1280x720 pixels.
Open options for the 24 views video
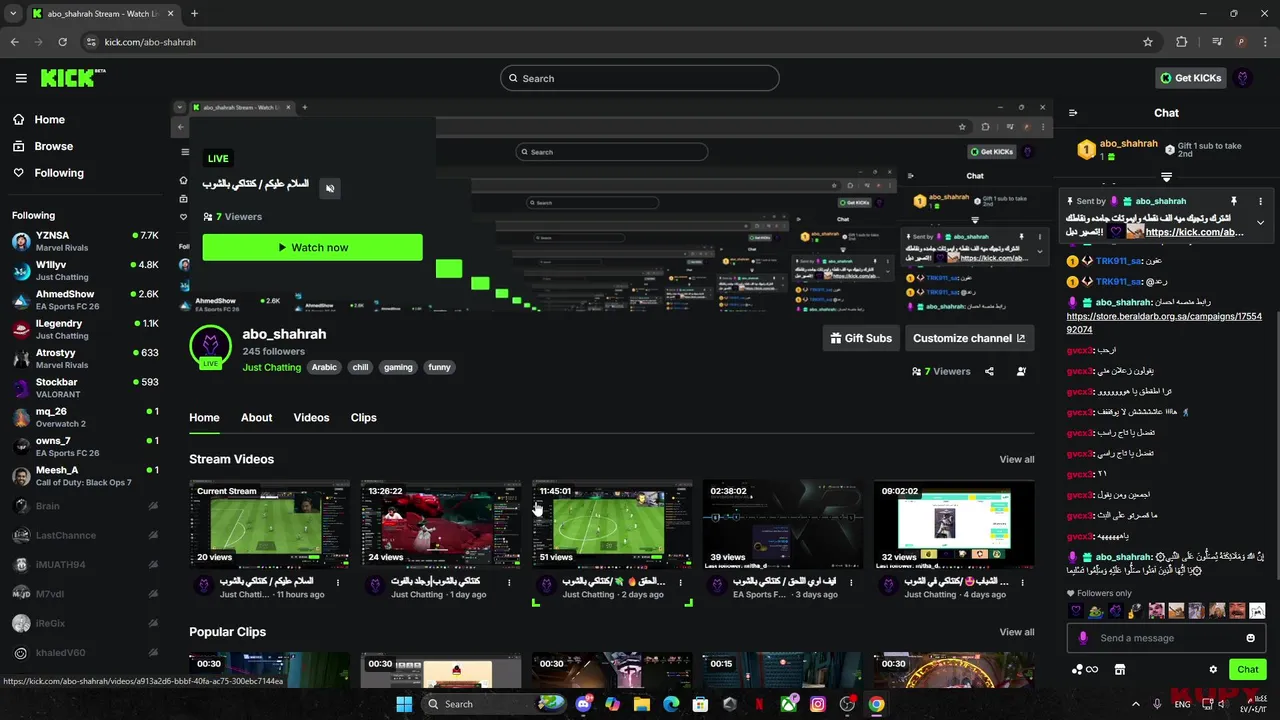tap(509, 582)
